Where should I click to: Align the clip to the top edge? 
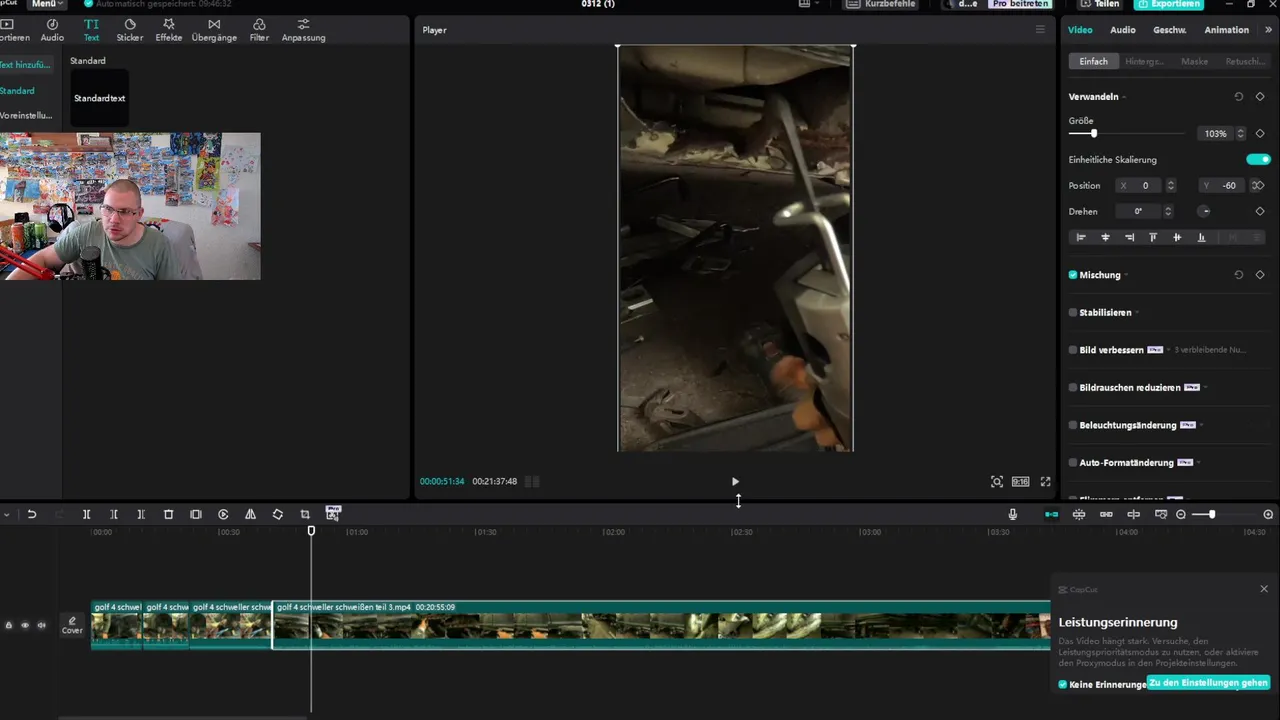coord(1153,237)
